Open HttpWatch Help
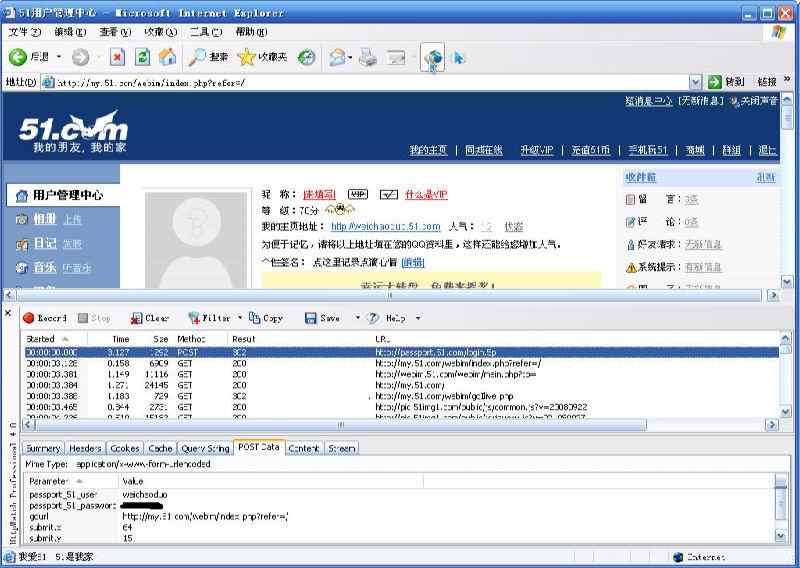Image resolution: width=800 pixels, height=568 pixels. 386,318
